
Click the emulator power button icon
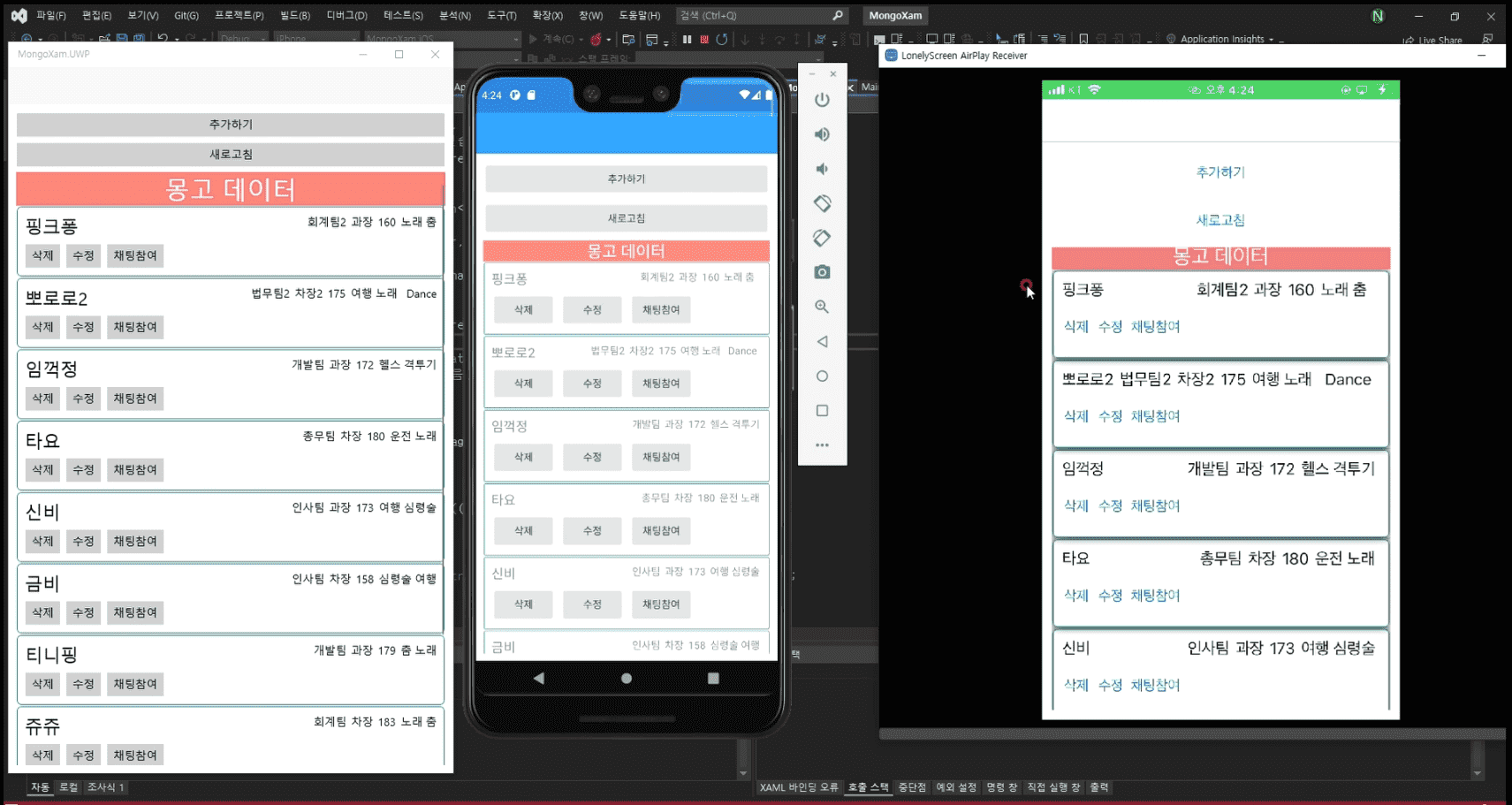coord(822,100)
